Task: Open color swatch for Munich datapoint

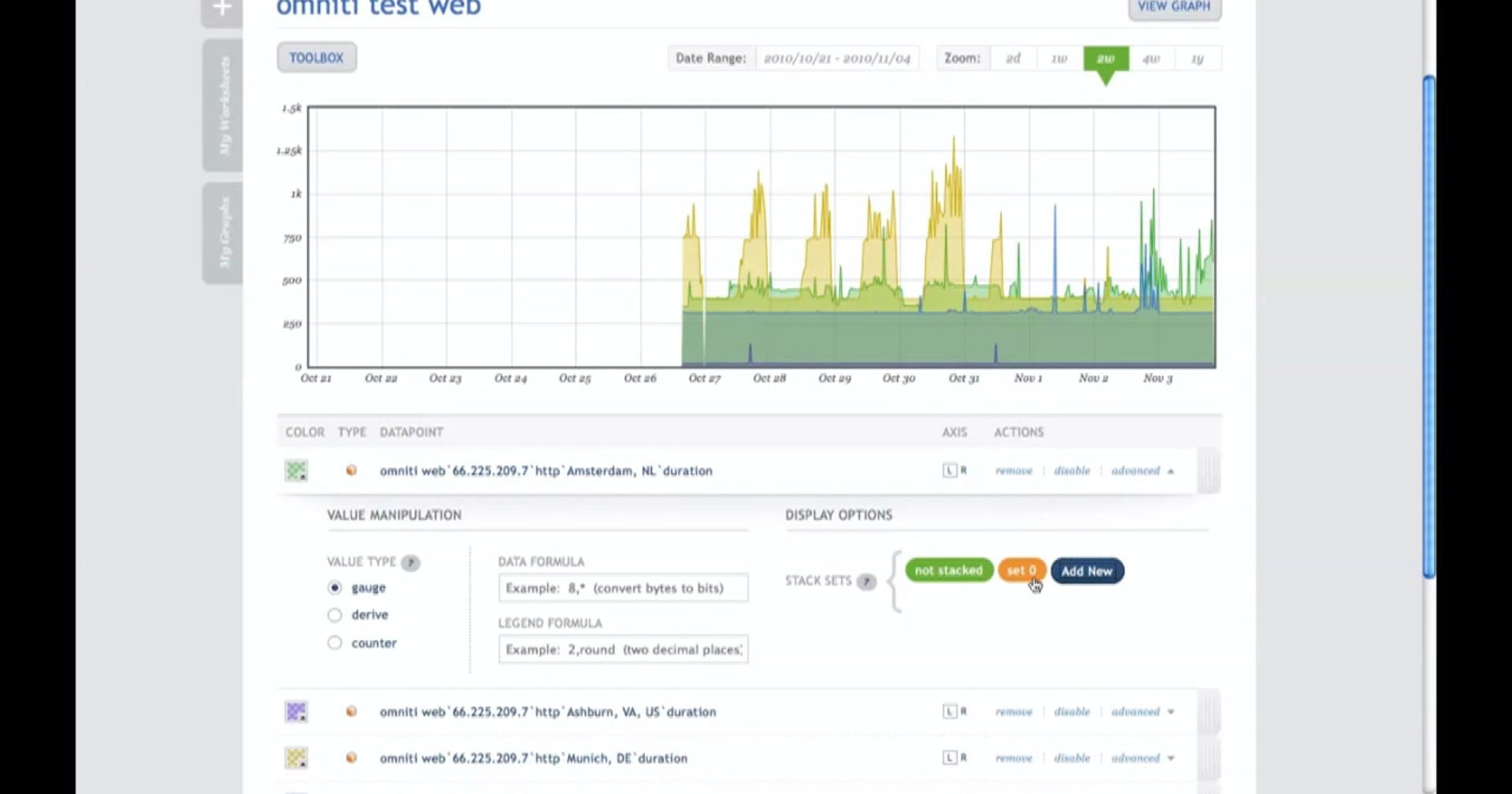Action: (x=296, y=759)
